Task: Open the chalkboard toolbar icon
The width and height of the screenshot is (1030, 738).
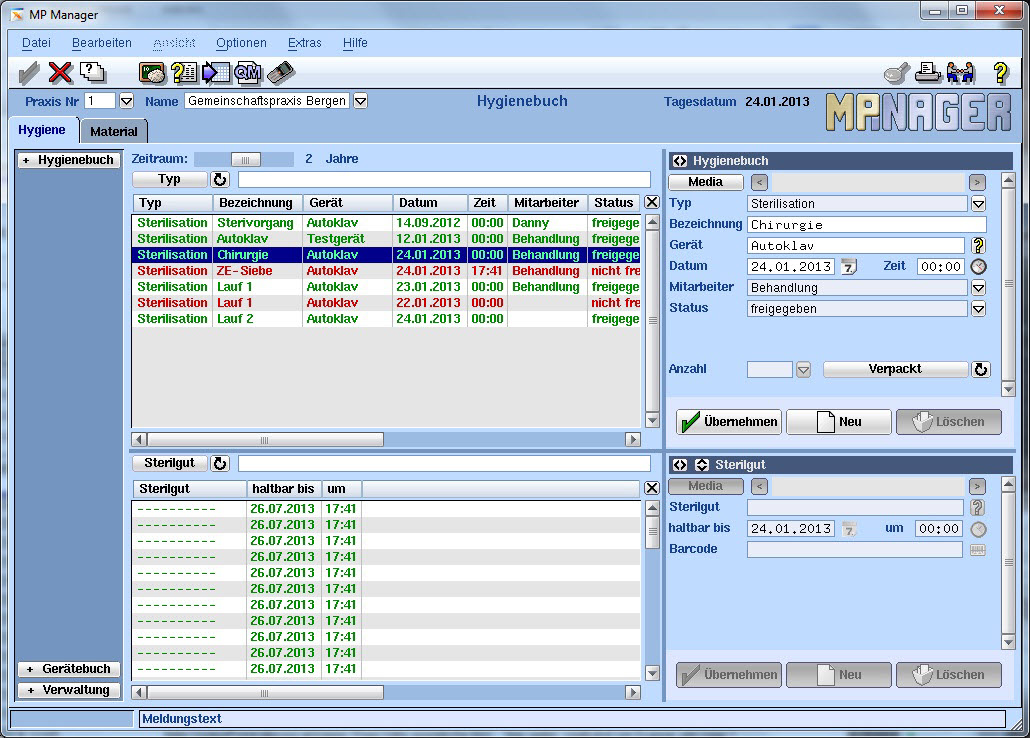Action: 152,72
